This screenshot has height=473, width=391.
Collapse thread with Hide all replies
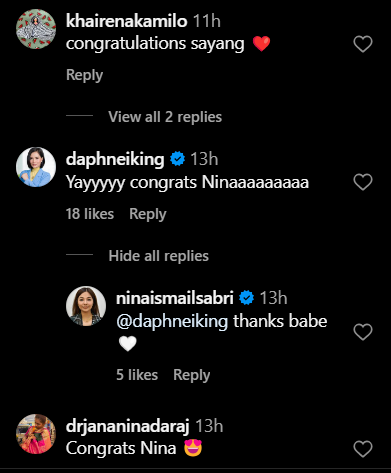pos(158,256)
